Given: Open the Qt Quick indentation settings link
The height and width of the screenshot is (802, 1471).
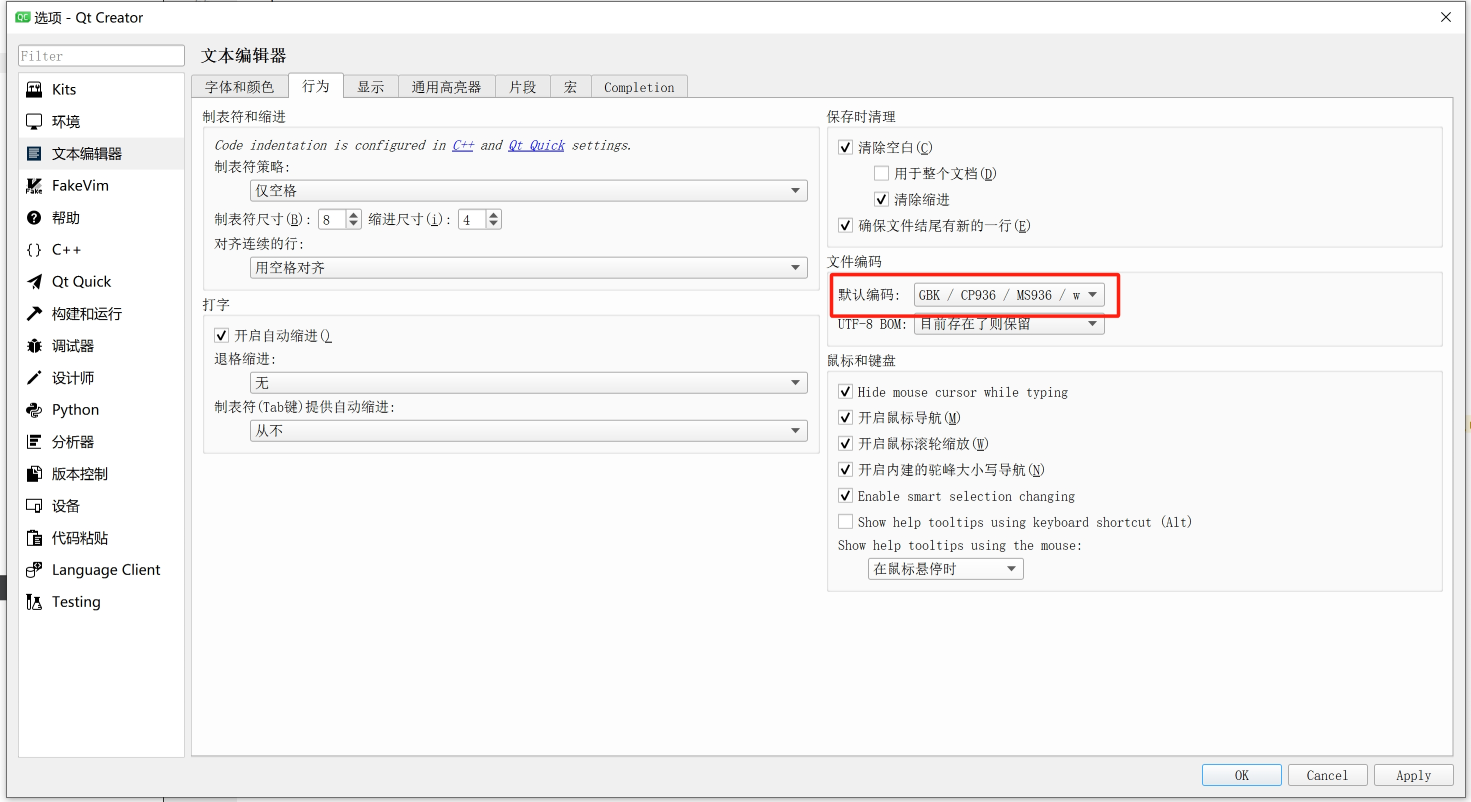Looking at the screenshot, I should [x=536, y=145].
